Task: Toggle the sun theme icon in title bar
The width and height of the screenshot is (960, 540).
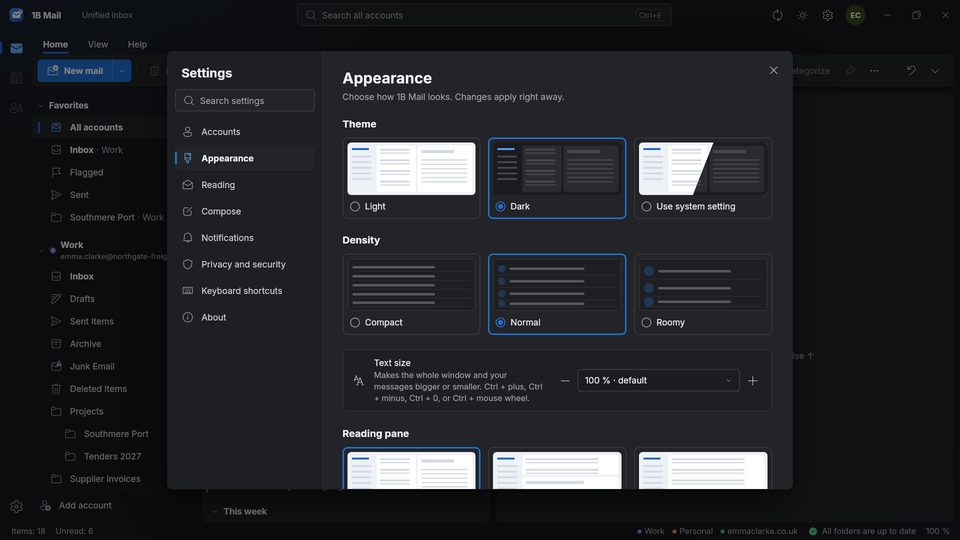Action: 802,15
